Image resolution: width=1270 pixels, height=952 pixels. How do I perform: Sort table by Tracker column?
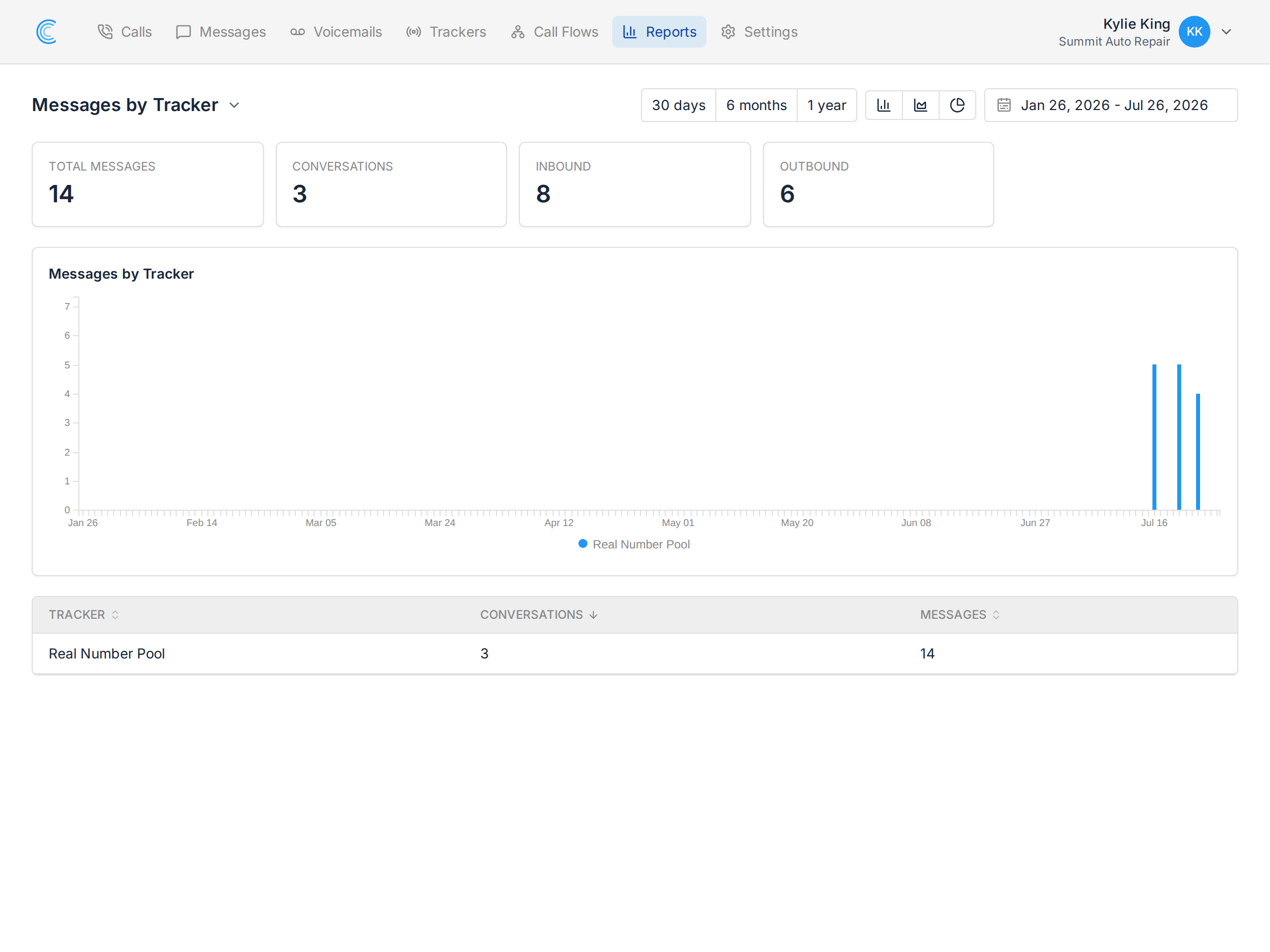coord(84,614)
